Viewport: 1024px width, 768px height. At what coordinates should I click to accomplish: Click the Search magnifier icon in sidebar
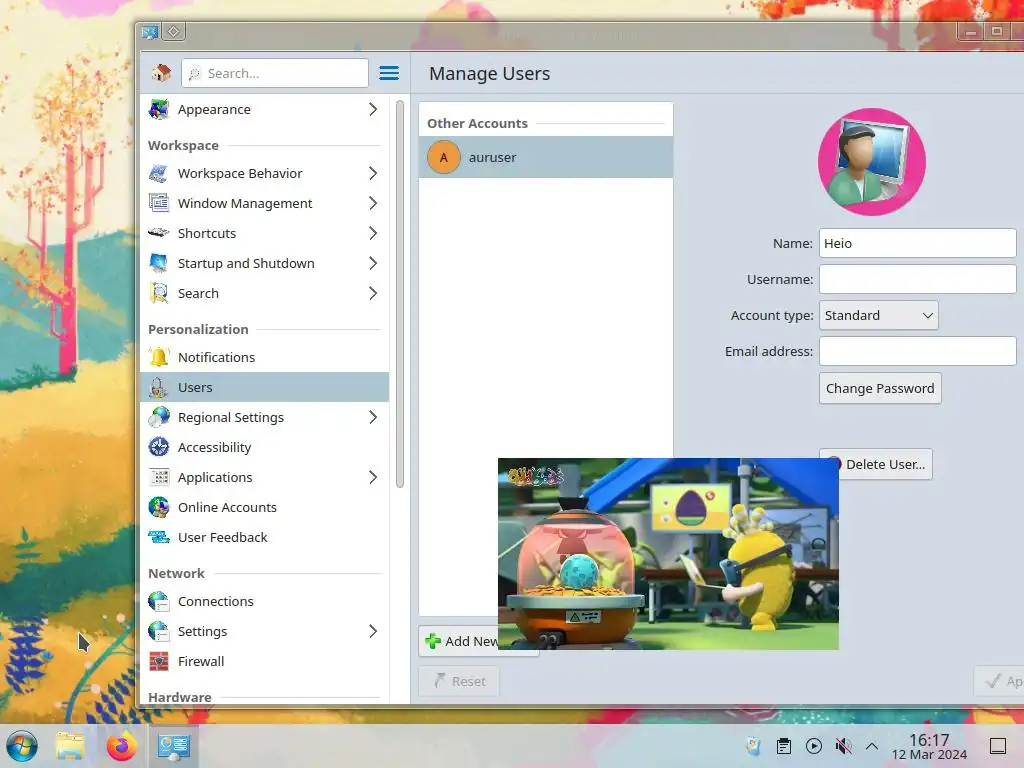[159, 293]
